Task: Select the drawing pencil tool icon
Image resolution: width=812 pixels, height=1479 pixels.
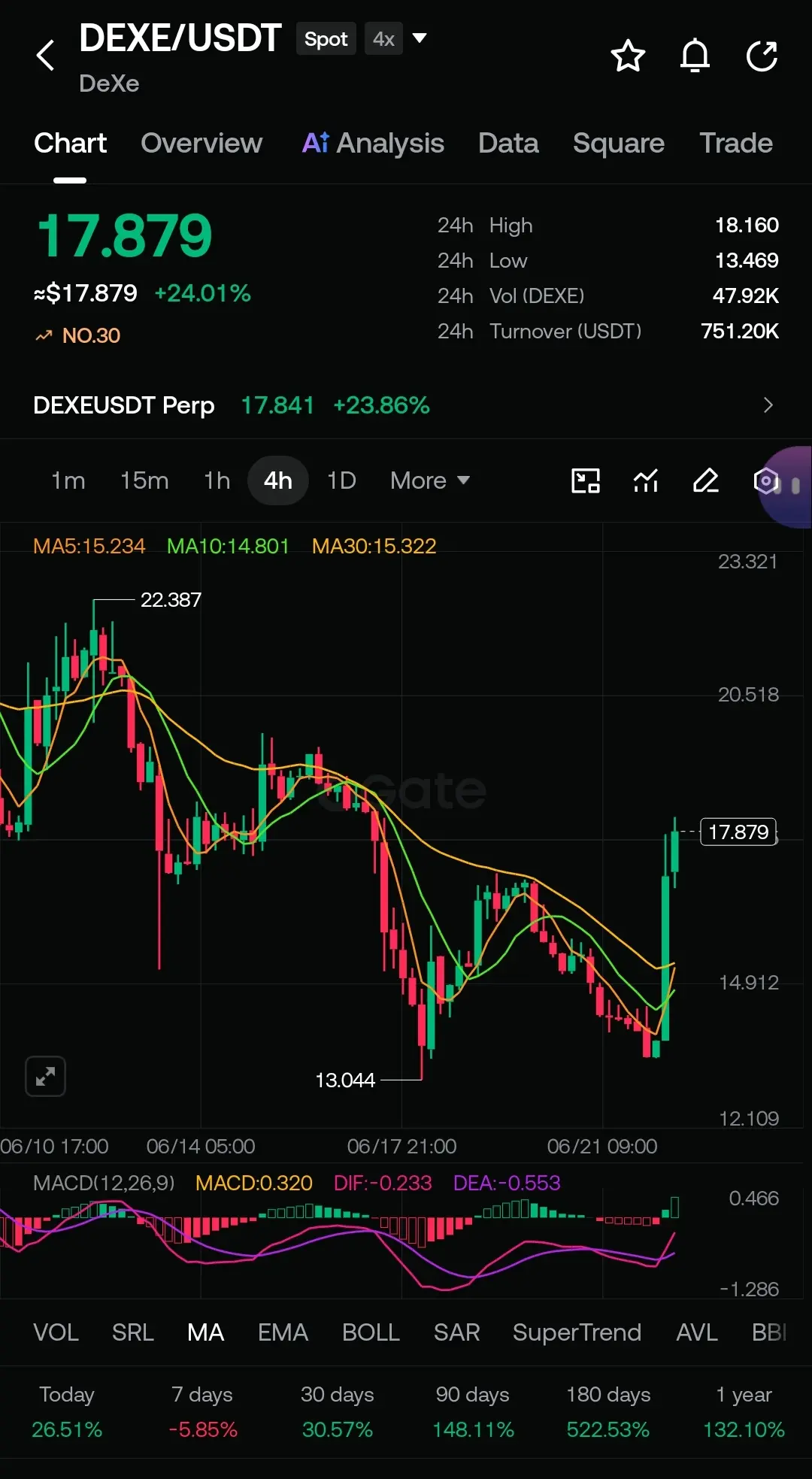Action: tap(705, 480)
